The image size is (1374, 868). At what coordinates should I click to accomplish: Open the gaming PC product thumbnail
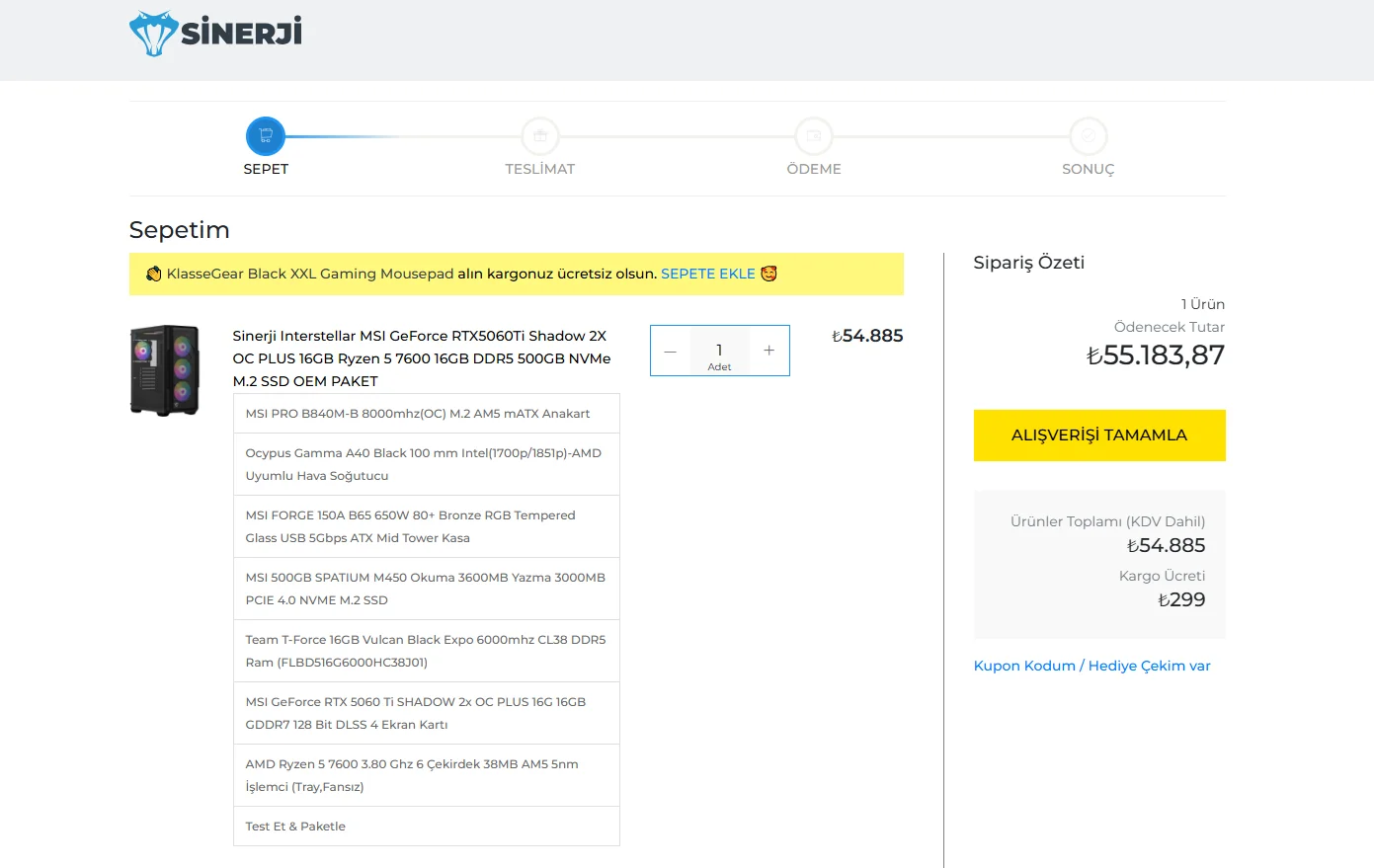coord(165,370)
